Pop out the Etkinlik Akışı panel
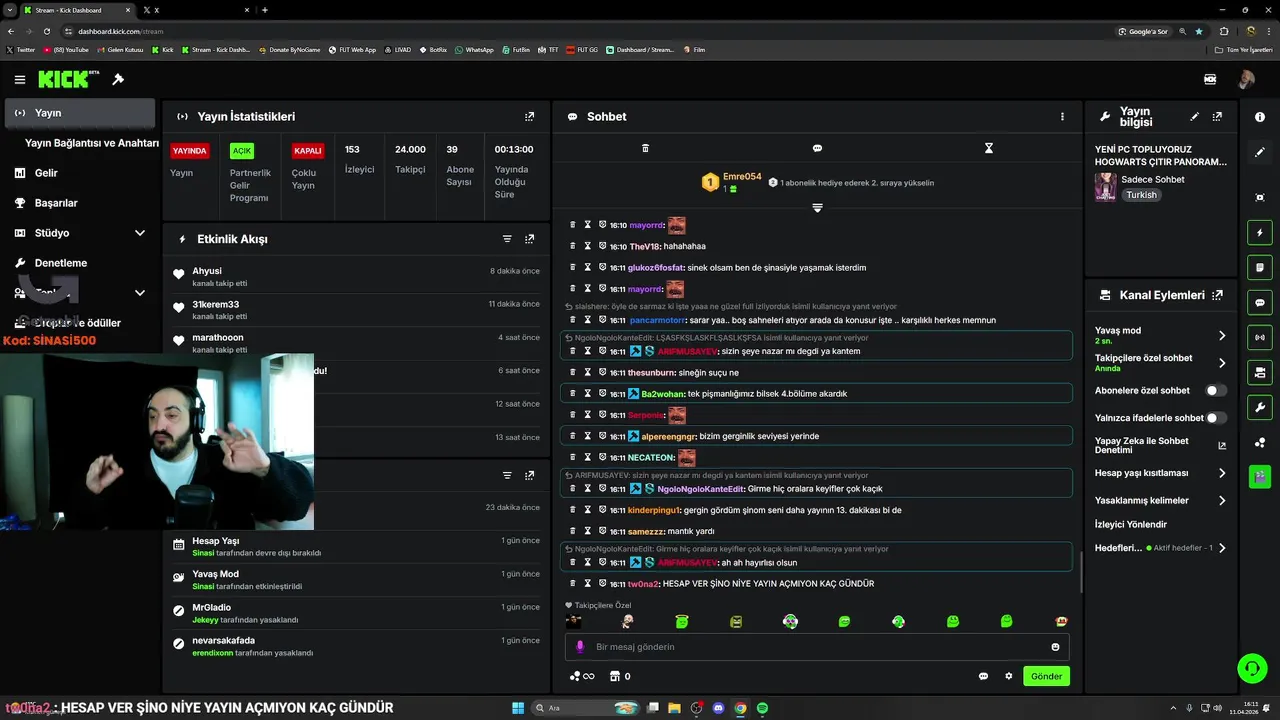1280x720 pixels. pos(530,239)
